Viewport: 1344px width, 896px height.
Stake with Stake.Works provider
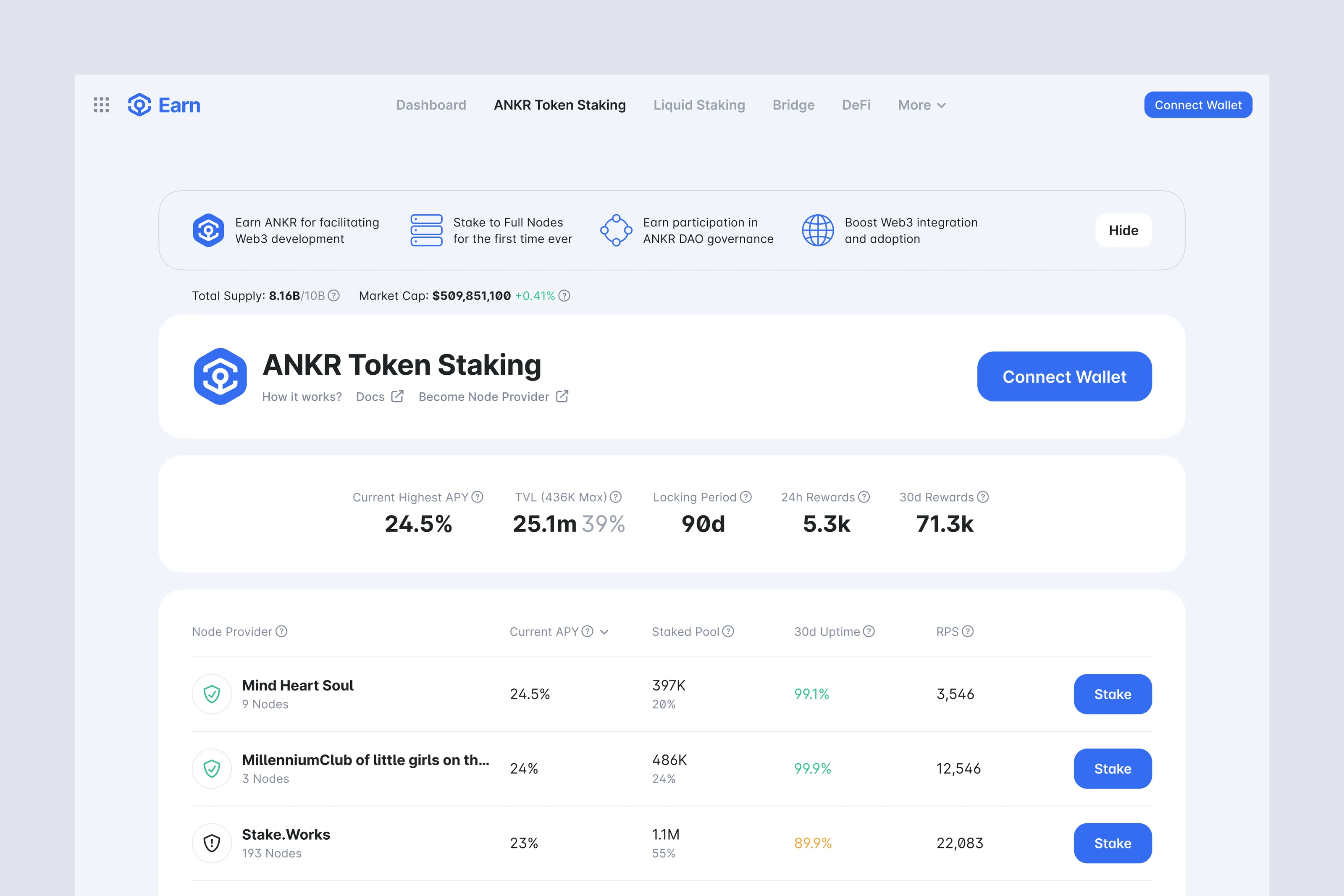coord(1112,843)
